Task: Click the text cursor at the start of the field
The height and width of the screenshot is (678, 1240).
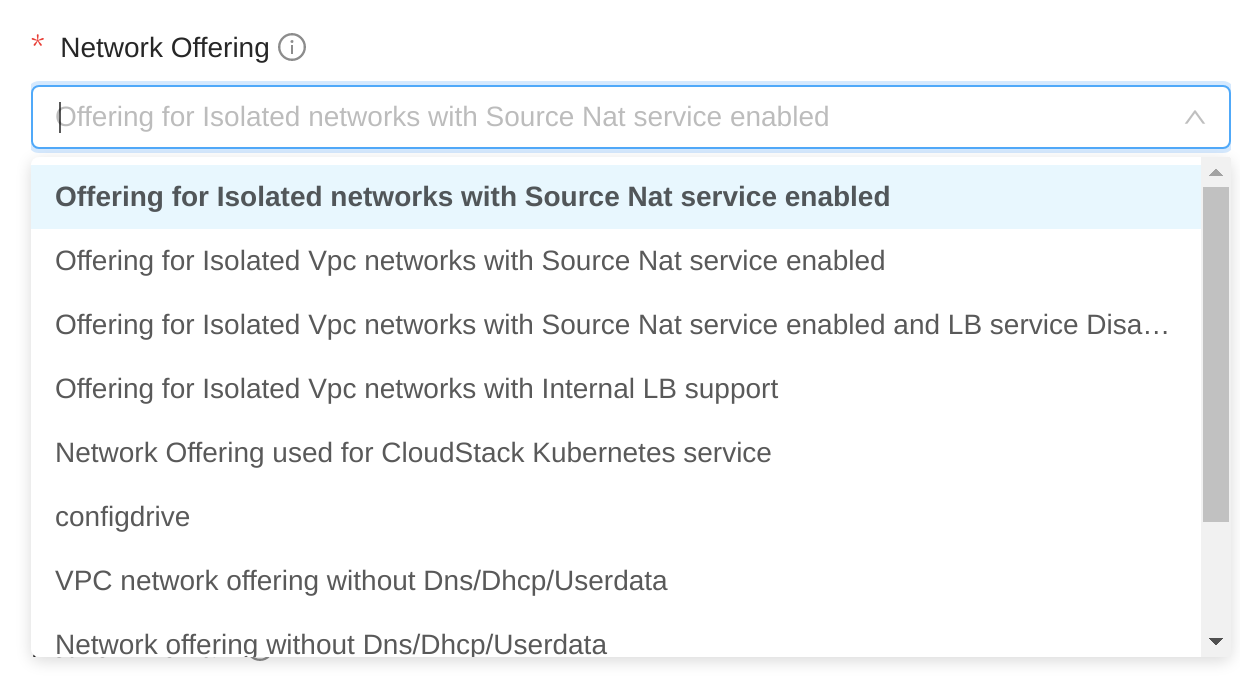Action: click(x=60, y=117)
